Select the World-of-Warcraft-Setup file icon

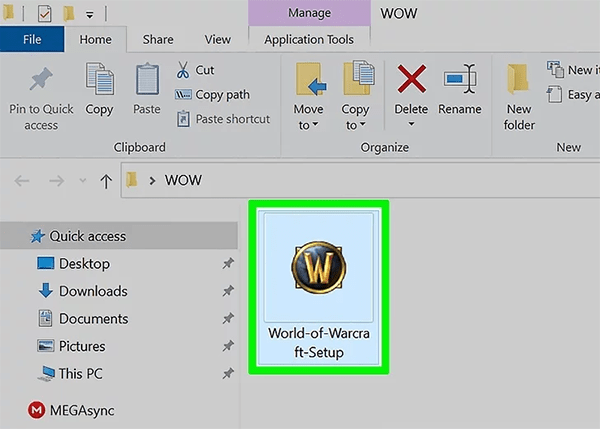pos(319,268)
